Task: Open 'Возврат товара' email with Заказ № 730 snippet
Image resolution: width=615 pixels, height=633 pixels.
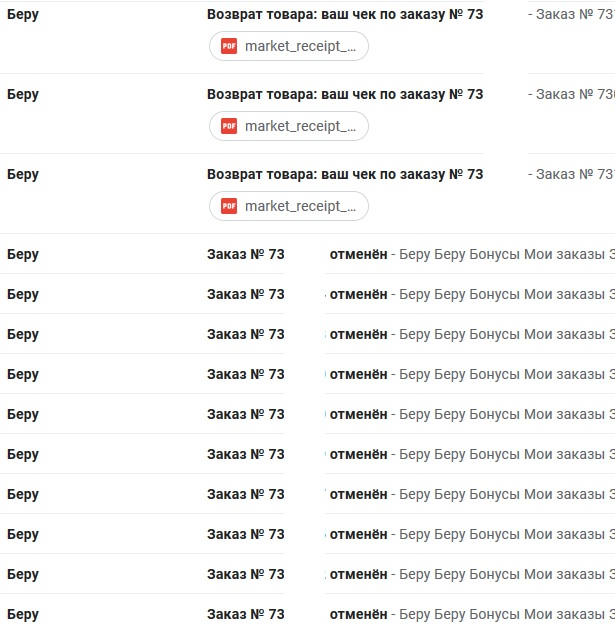Action: pyautogui.click(x=345, y=94)
